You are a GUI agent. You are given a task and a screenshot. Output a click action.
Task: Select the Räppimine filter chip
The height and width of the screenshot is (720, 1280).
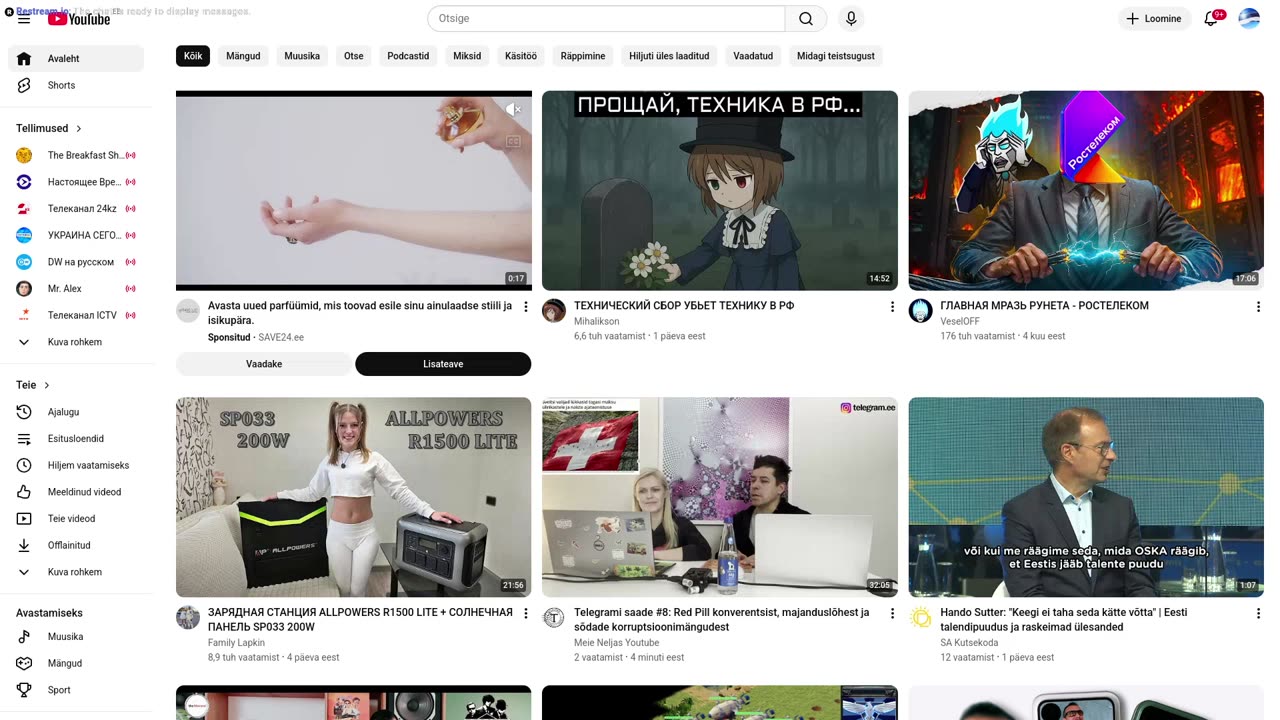point(583,56)
